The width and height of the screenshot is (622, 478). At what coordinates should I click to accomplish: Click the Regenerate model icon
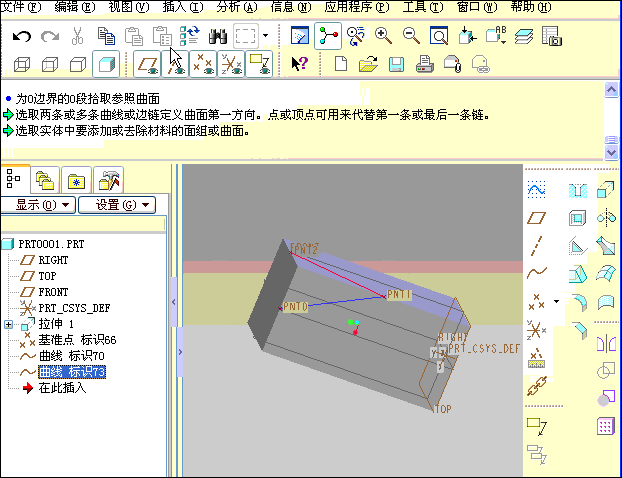(x=190, y=36)
